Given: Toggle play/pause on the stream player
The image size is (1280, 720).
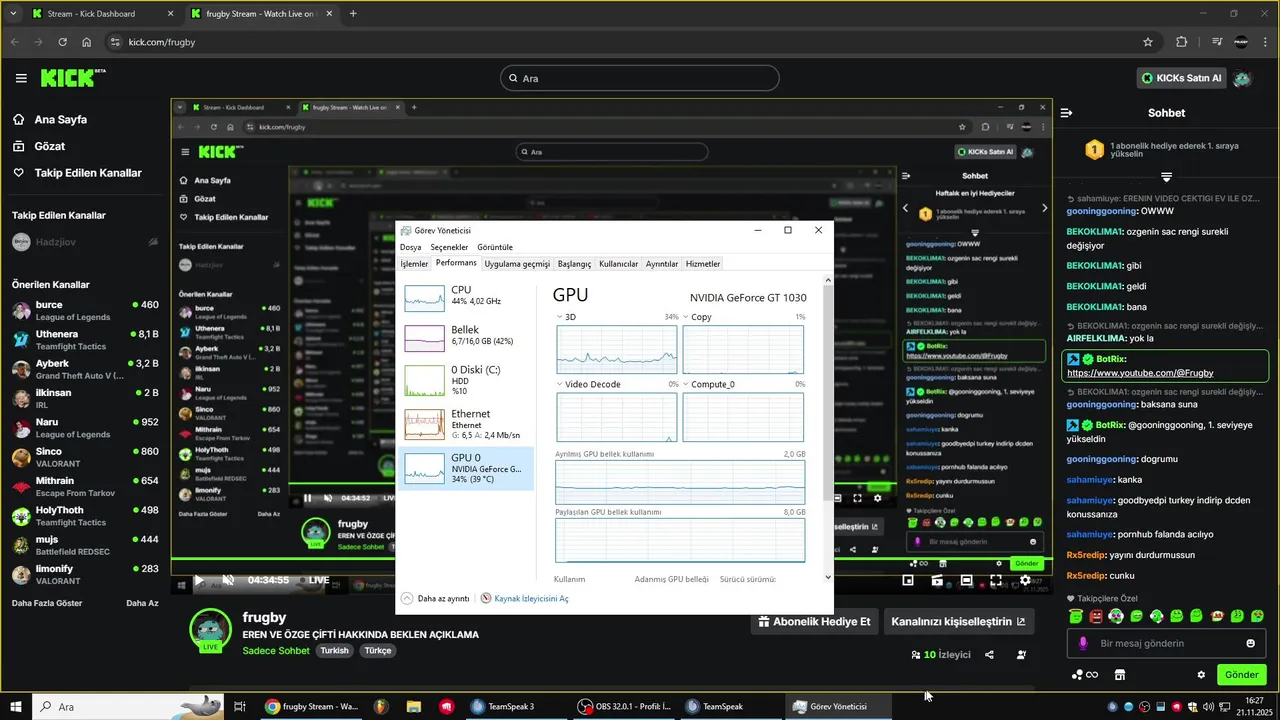Looking at the screenshot, I should [198, 580].
